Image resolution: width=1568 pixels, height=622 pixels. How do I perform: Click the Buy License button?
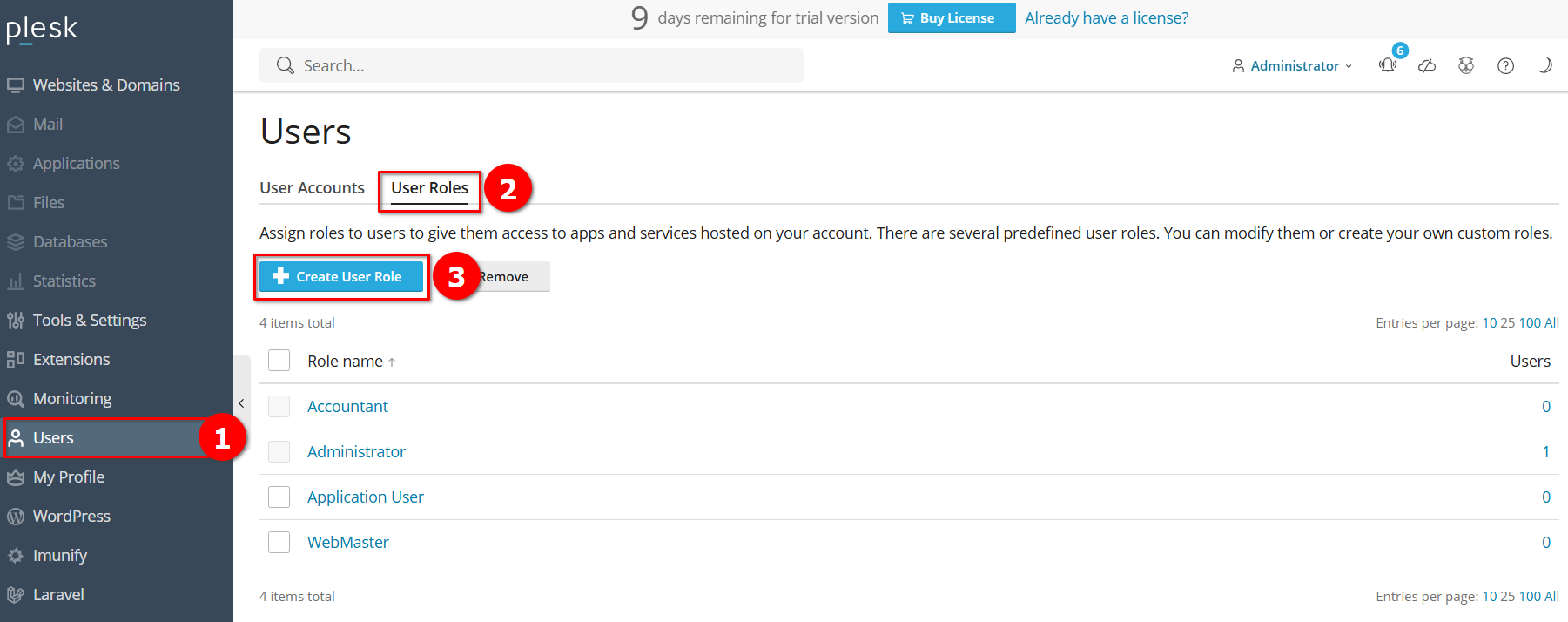click(x=952, y=18)
